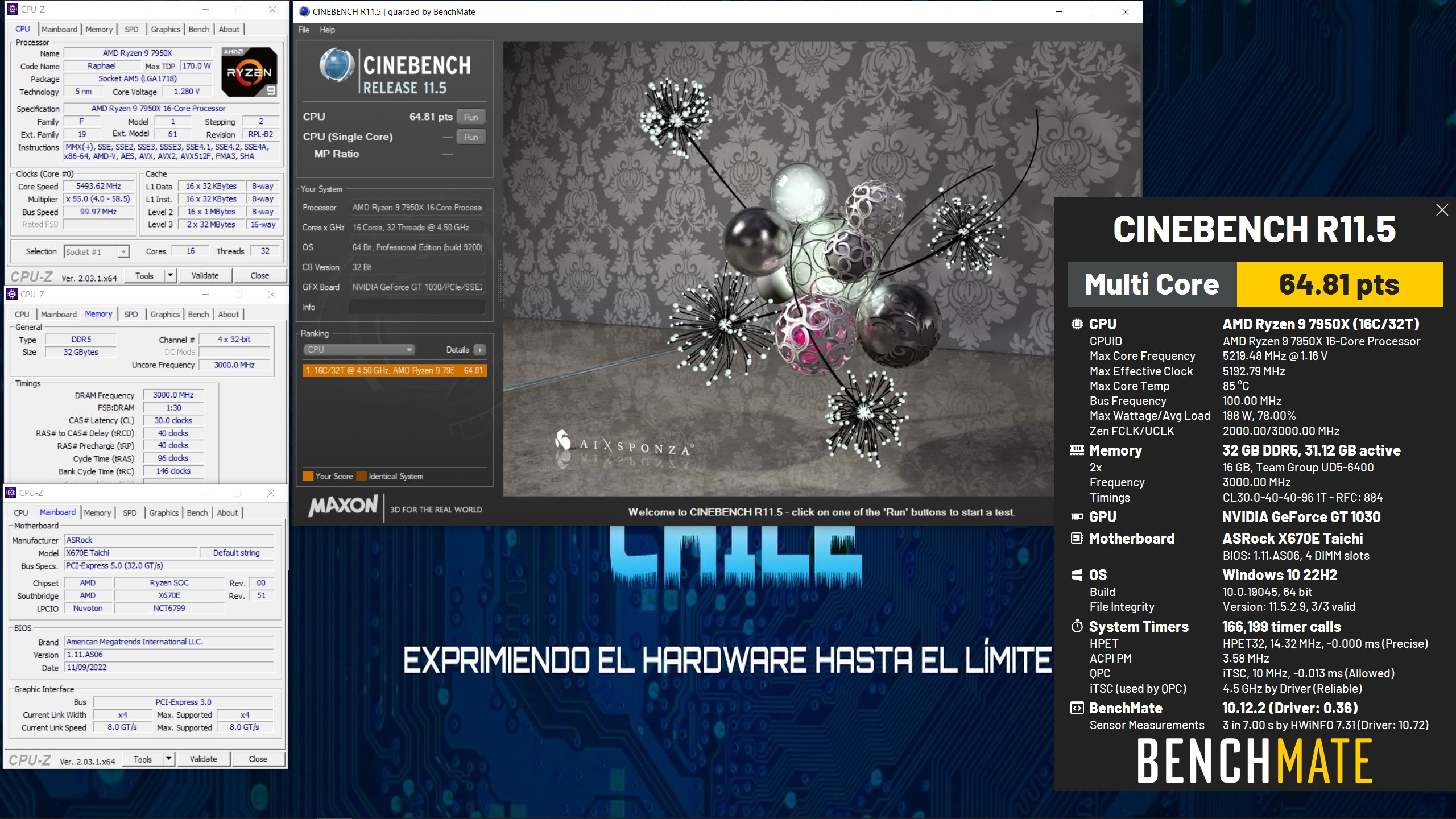Open About tab in top CPU-Z window
The image size is (1456, 819).
click(229, 29)
